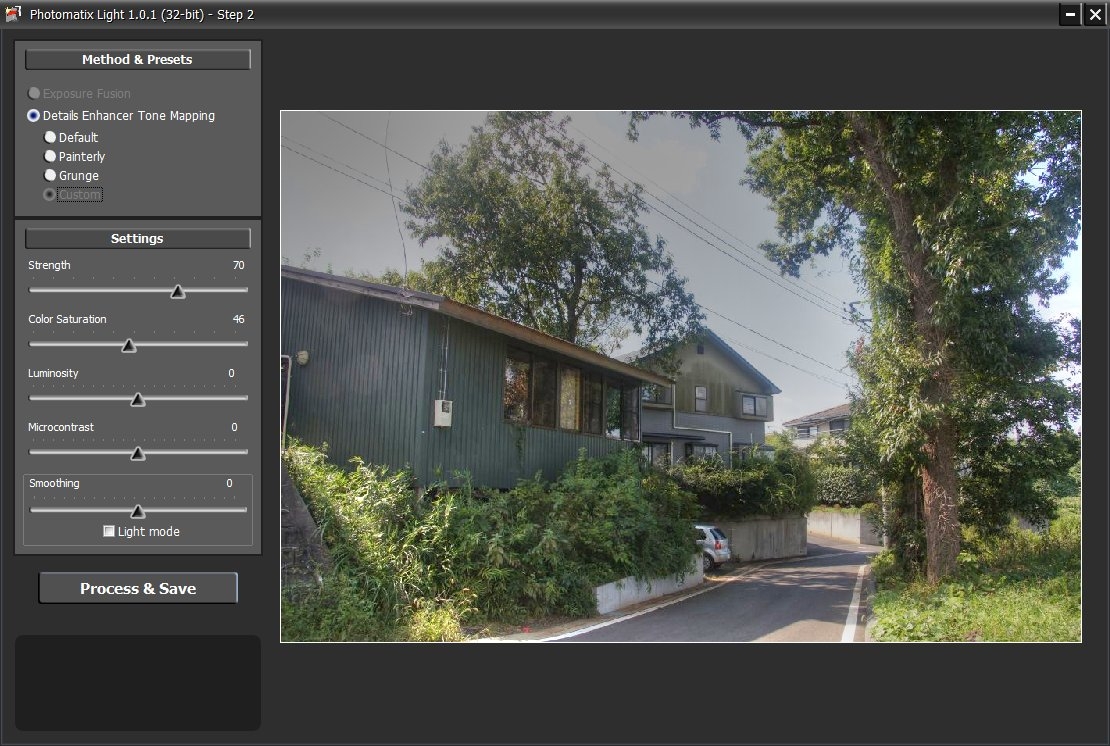Close the Photomatix Light window
This screenshot has height=746, width=1110.
[x=1095, y=14]
